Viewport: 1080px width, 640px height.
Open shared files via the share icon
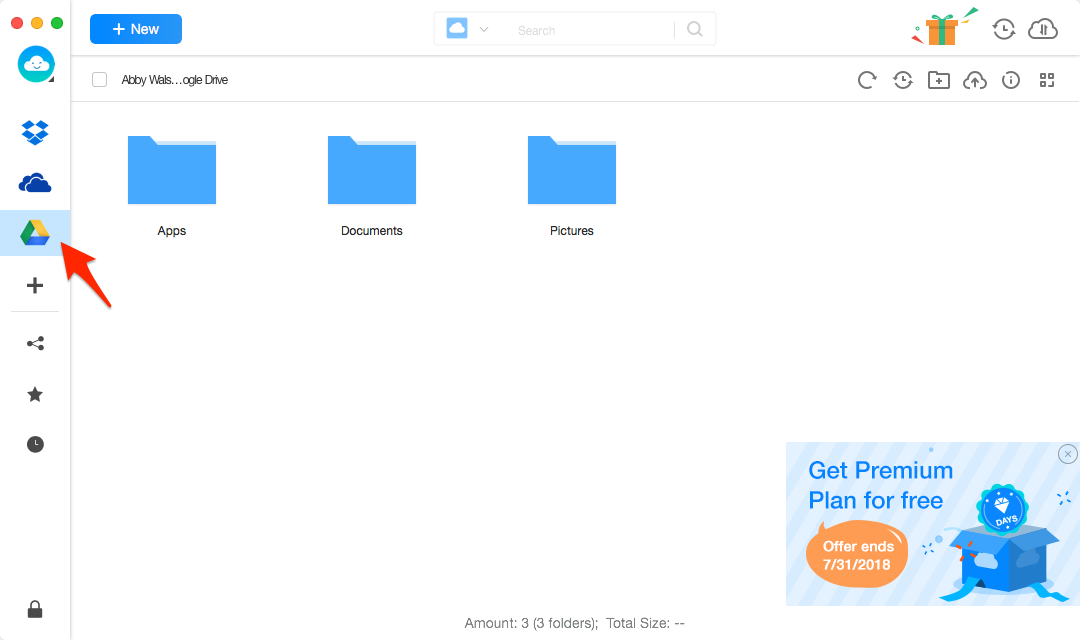click(x=35, y=343)
